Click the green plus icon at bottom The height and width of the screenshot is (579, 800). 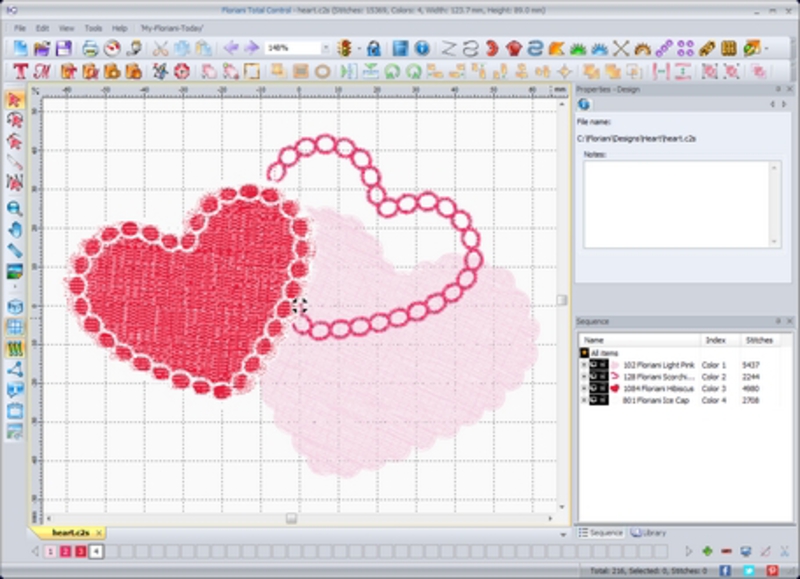[x=708, y=551]
